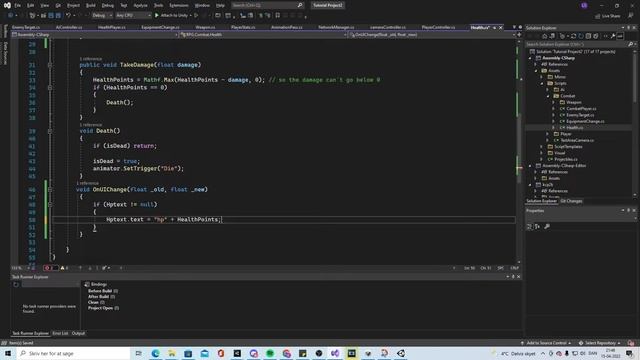Open the Edit menu
The width and height of the screenshot is (640, 360).
31,5
